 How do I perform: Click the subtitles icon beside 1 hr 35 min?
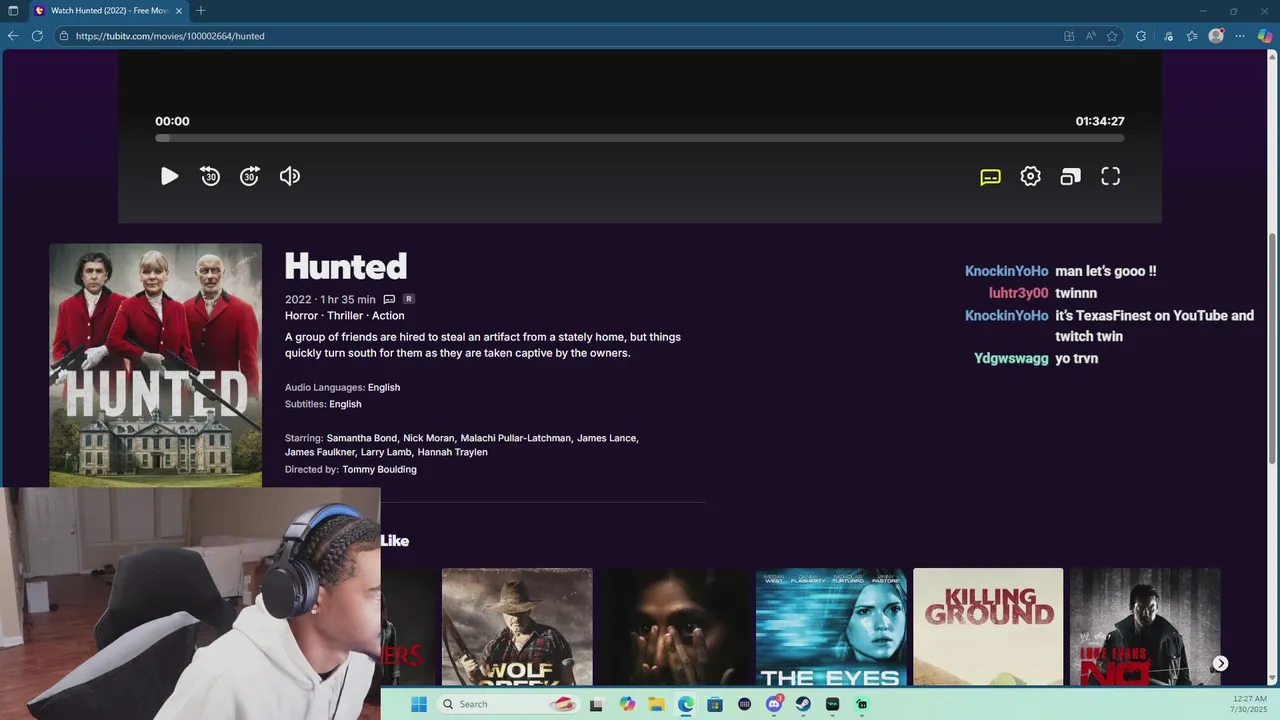[389, 299]
